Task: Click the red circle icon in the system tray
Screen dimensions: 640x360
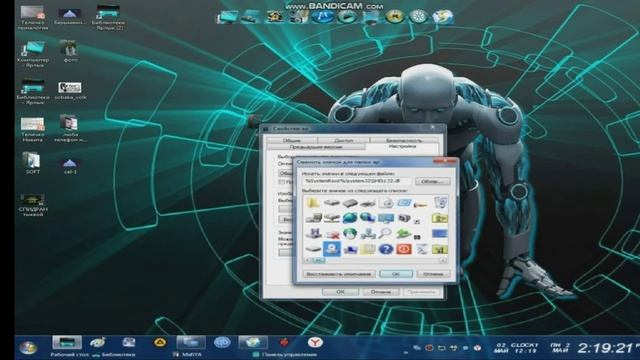Action: [429, 348]
